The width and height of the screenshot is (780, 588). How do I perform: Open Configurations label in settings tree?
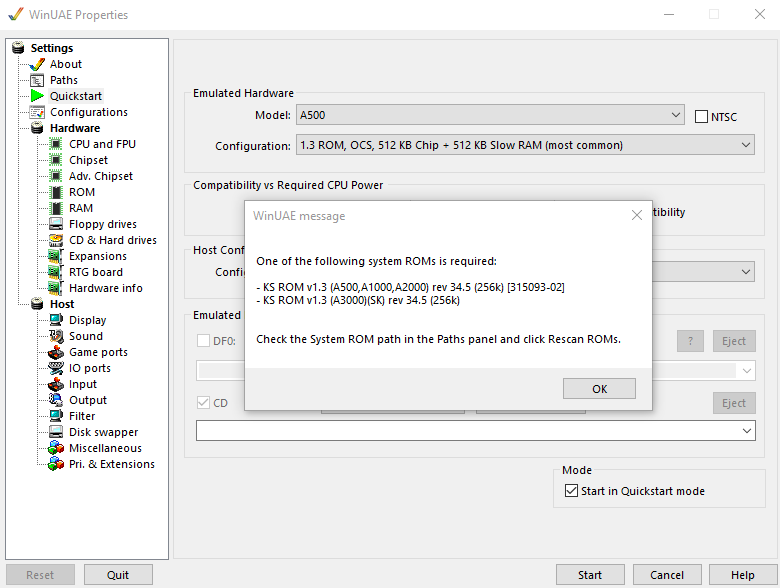pos(89,112)
